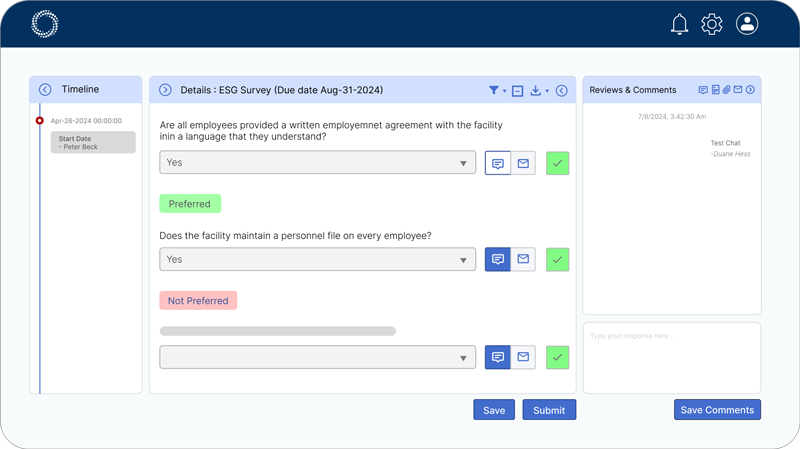Open the employment agreement answer dropdown
Image resolution: width=800 pixels, height=449 pixels.
coord(318,163)
